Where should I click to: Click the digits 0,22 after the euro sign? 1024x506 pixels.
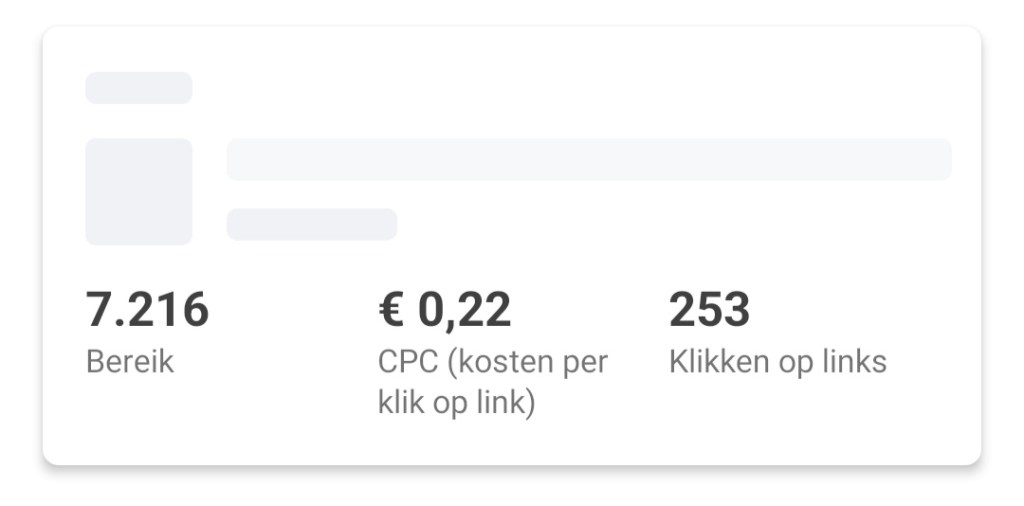[x=464, y=310]
